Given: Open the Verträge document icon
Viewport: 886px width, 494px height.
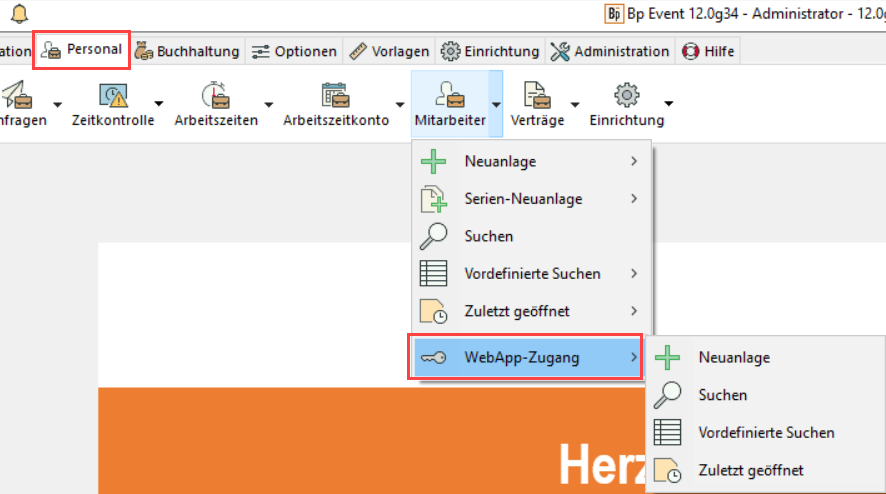Looking at the screenshot, I should pos(537,95).
